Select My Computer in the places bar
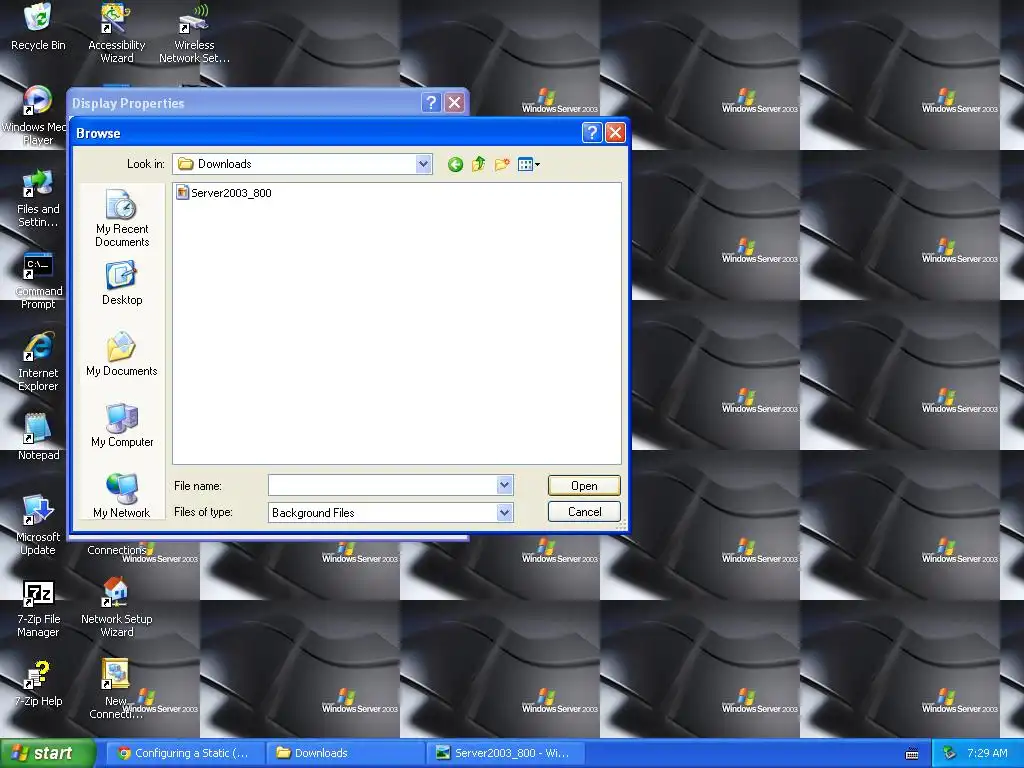The height and width of the screenshot is (768, 1024). [x=121, y=425]
